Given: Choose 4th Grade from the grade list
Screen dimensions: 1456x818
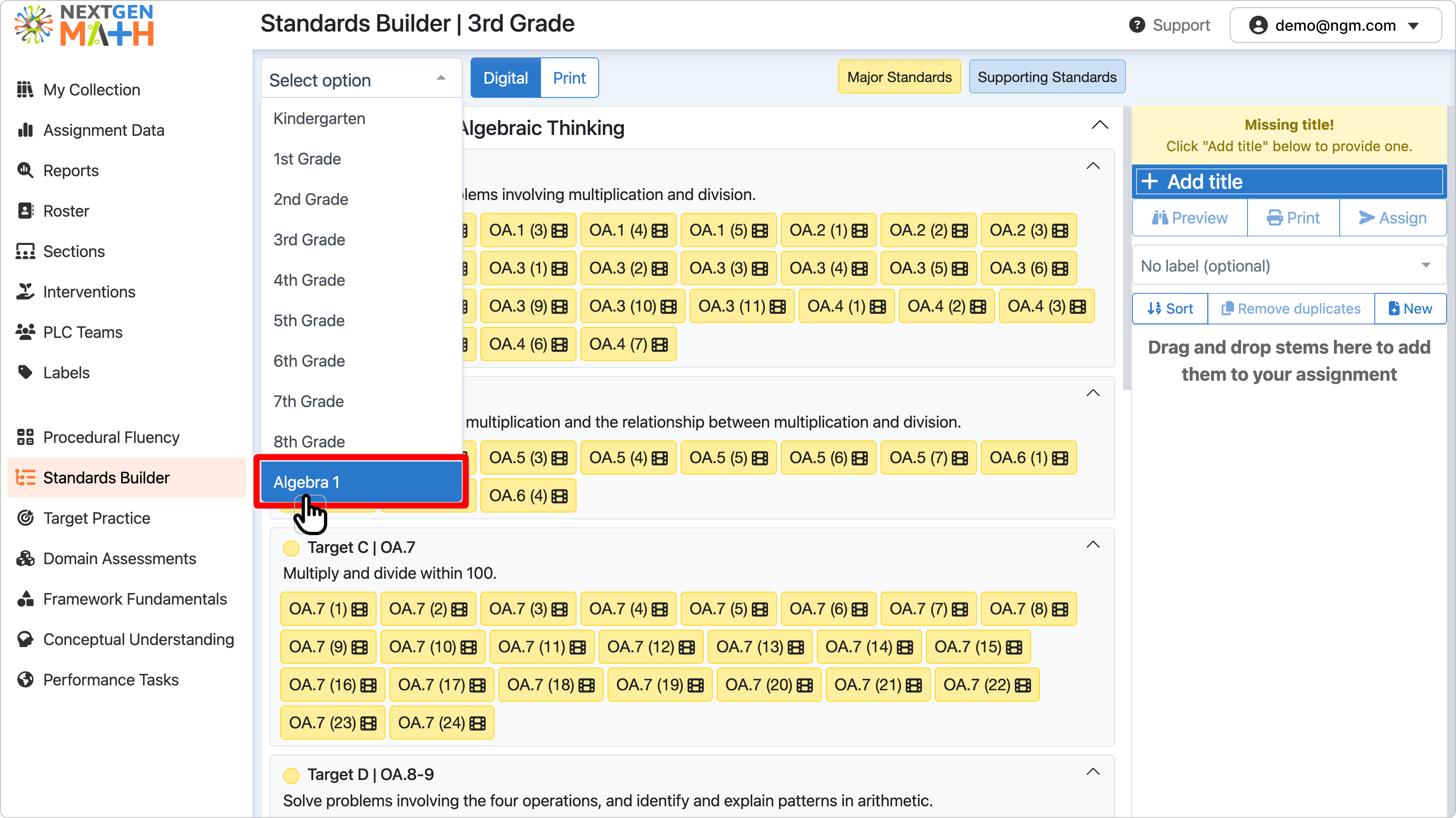Looking at the screenshot, I should point(361,280).
